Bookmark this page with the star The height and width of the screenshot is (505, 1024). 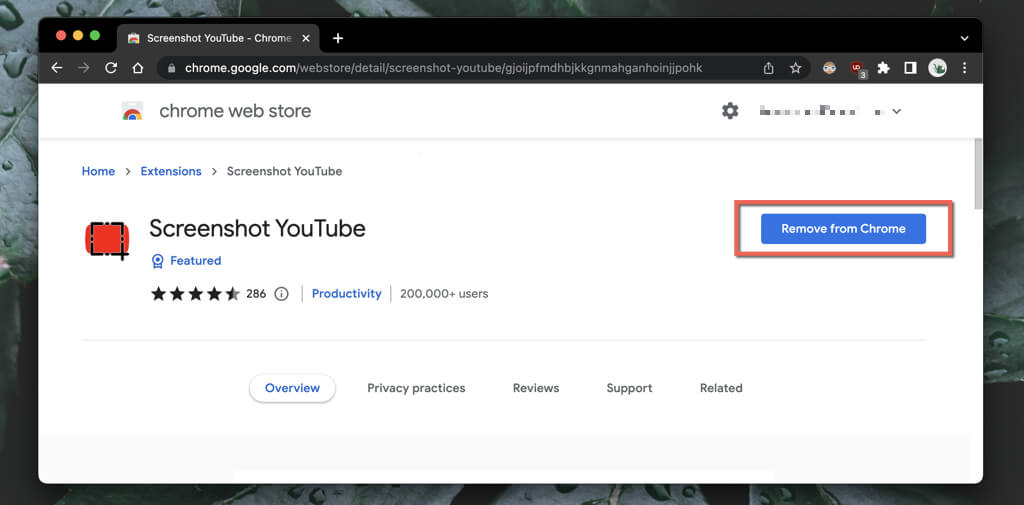pos(796,68)
